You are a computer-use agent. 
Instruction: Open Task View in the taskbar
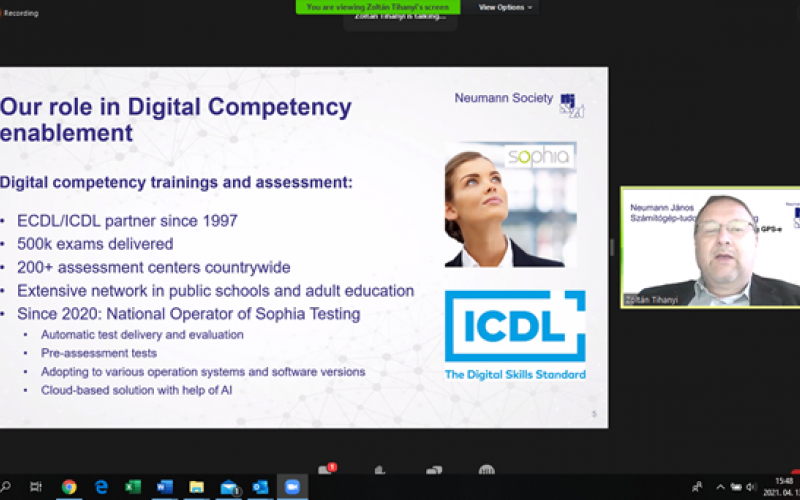(36, 487)
